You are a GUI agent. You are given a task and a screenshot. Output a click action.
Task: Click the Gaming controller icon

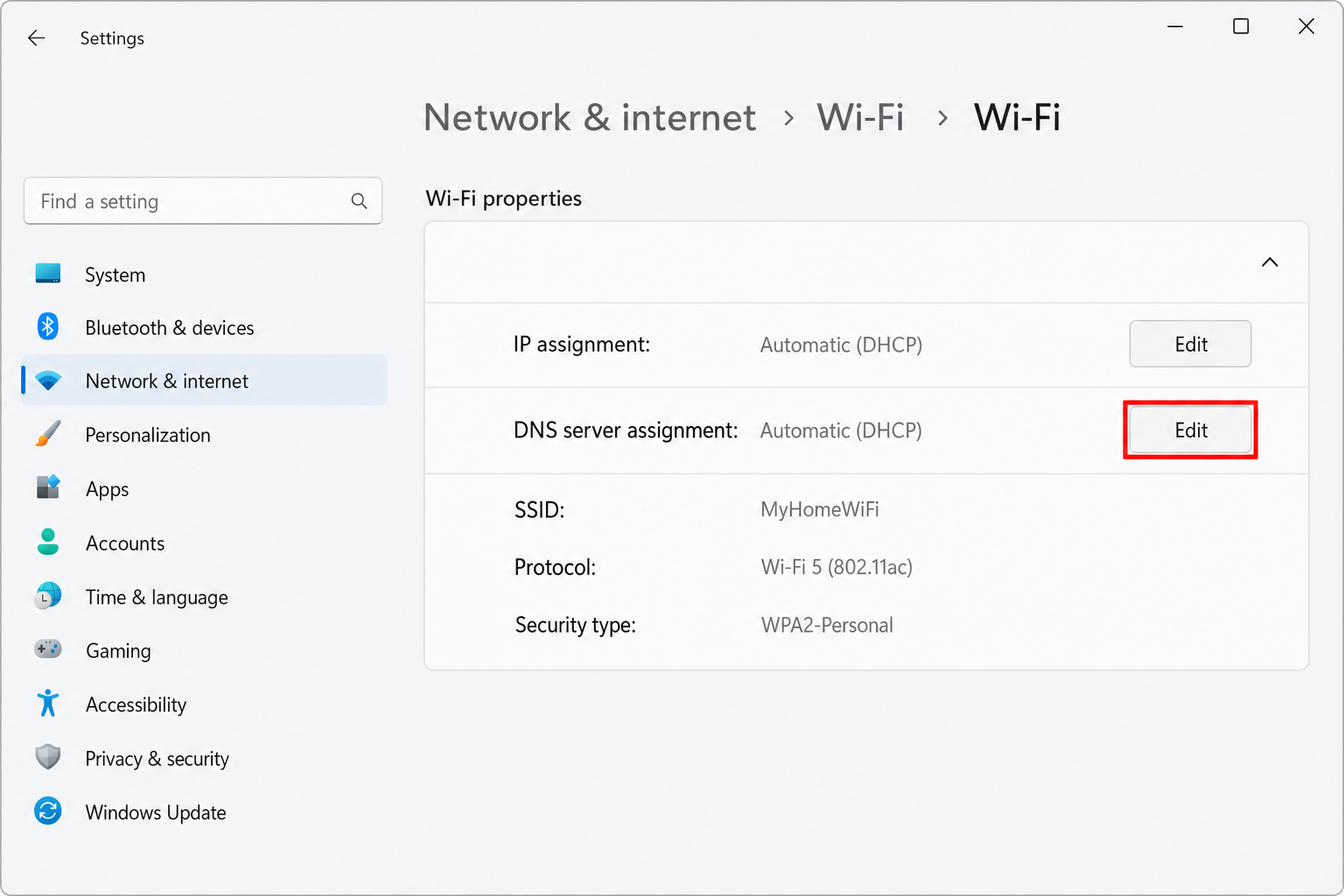pyautogui.click(x=48, y=649)
